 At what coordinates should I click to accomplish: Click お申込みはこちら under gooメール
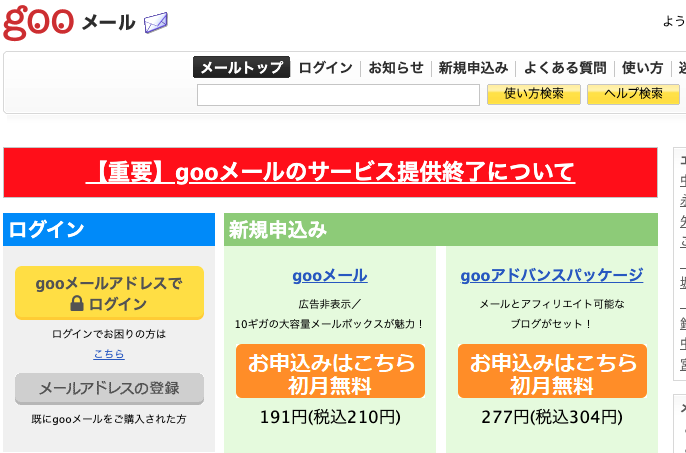pos(330,371)
